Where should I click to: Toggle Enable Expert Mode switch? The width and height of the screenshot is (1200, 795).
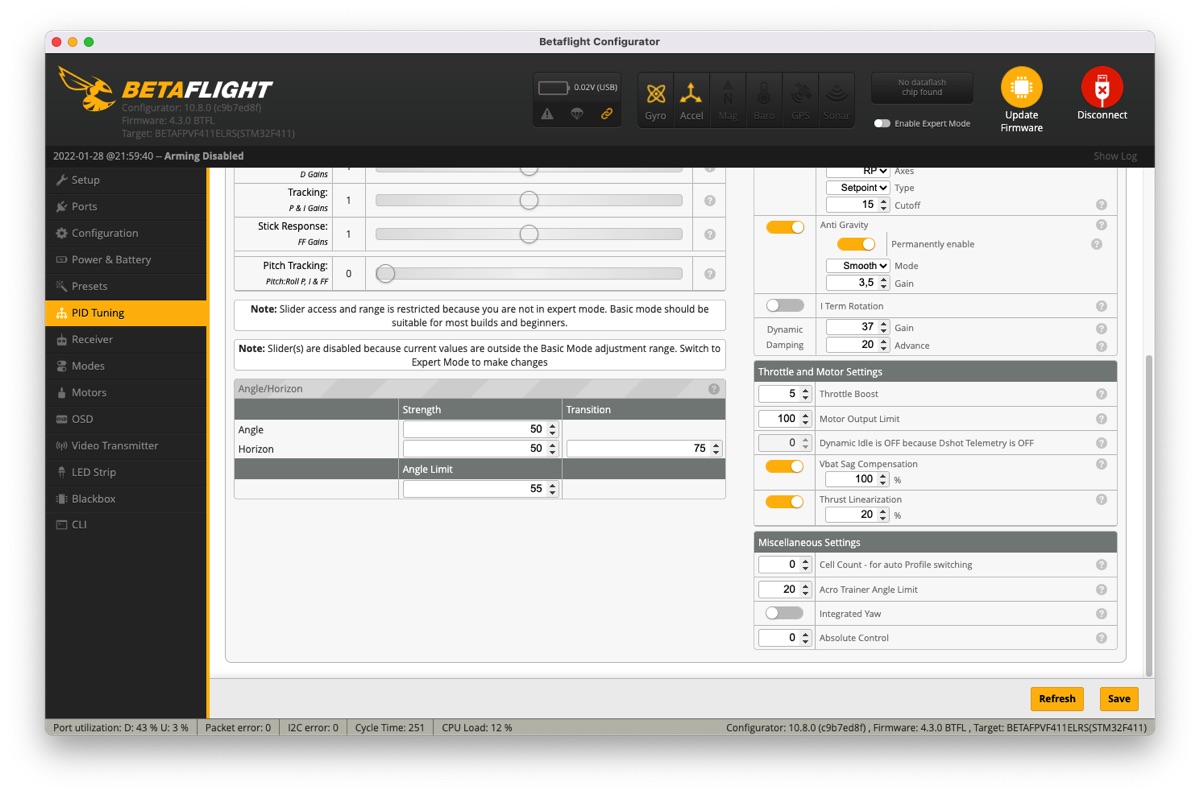click(882, 124)
